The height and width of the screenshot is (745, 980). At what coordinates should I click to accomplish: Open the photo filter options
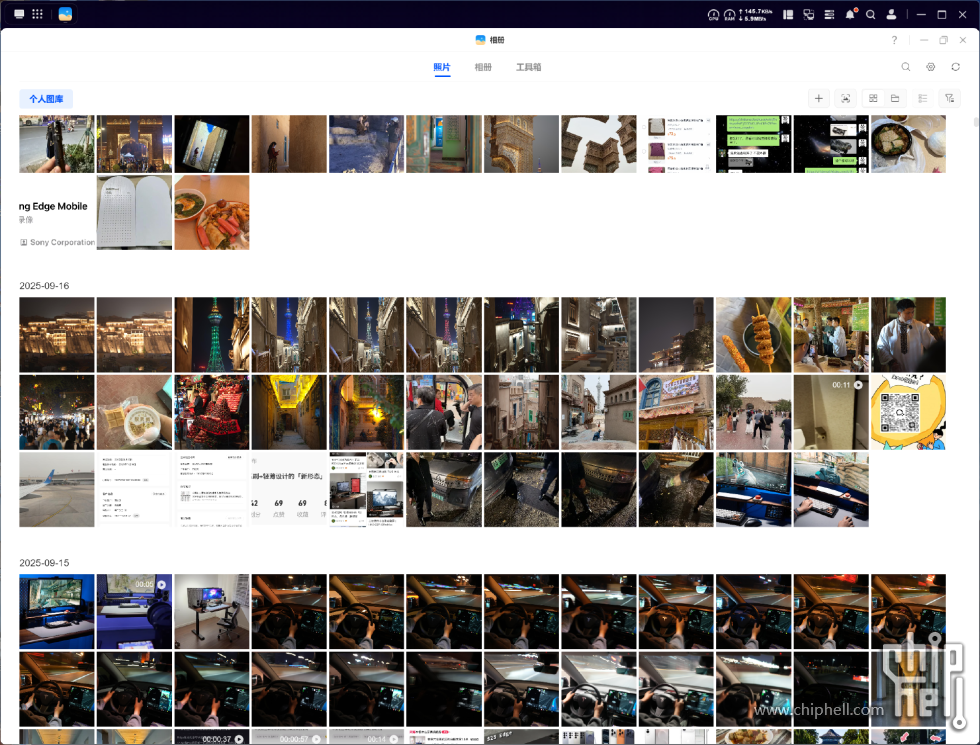949,98
